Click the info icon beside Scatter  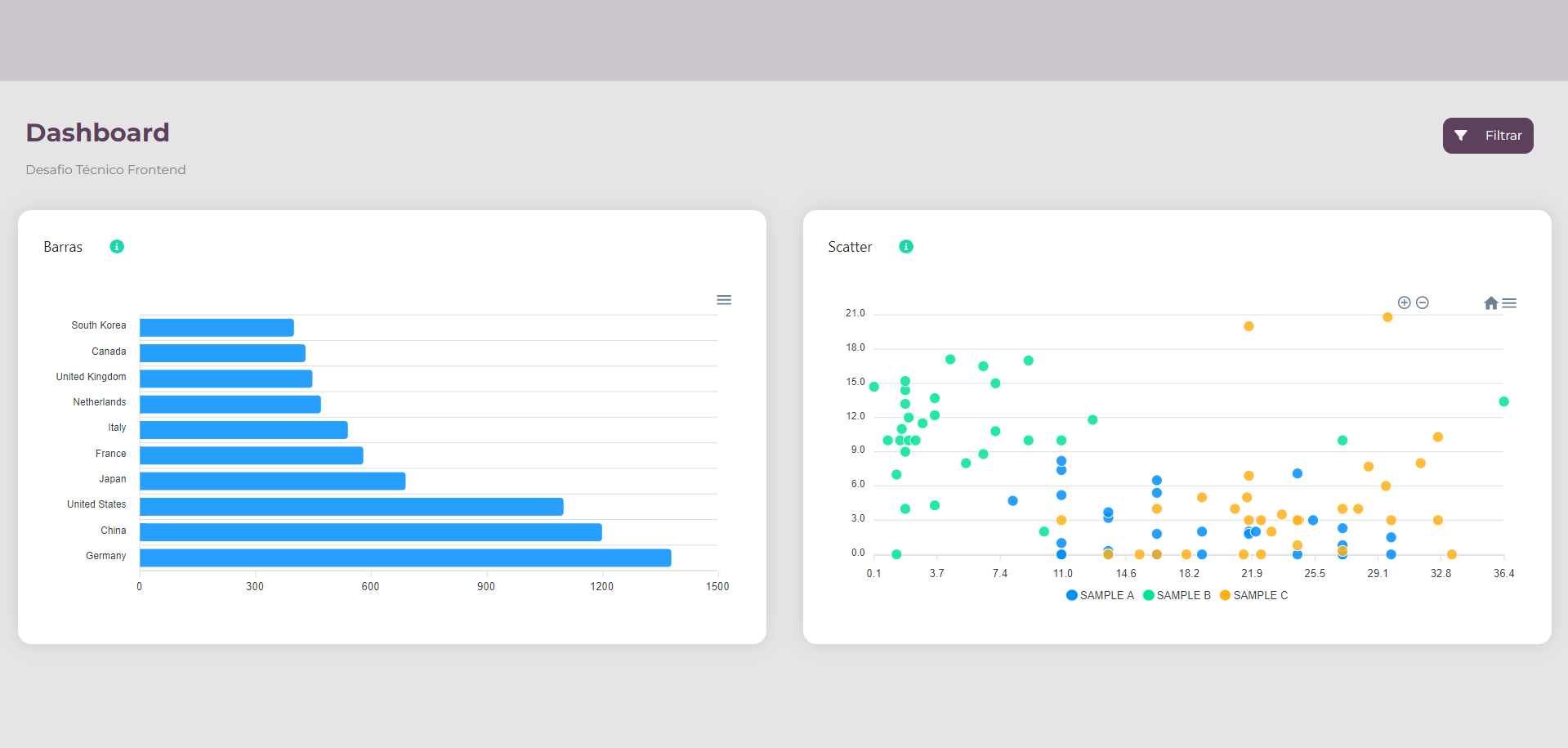pyautogui.click(x=906, y=247)
